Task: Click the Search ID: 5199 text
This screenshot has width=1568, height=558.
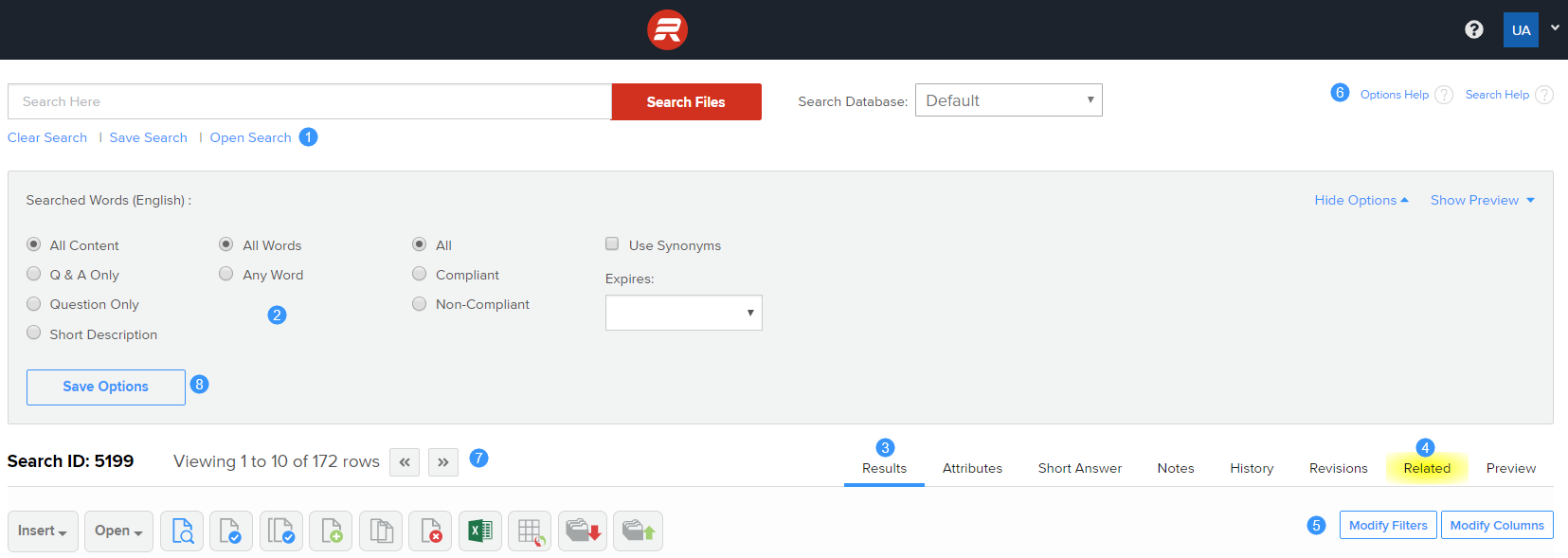Action: coord(70,461)
